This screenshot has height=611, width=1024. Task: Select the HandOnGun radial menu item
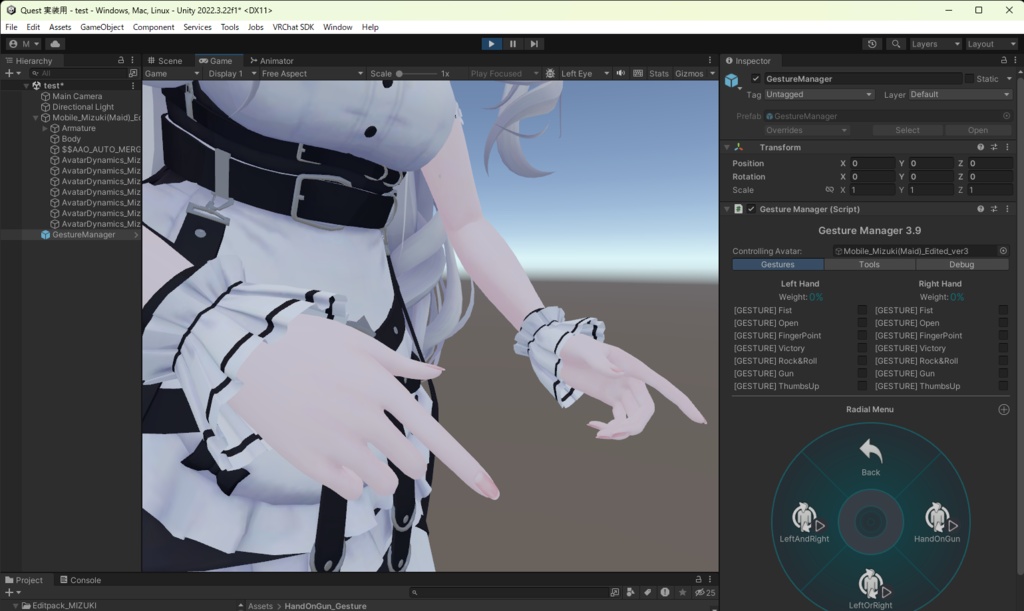coord(937,523)
